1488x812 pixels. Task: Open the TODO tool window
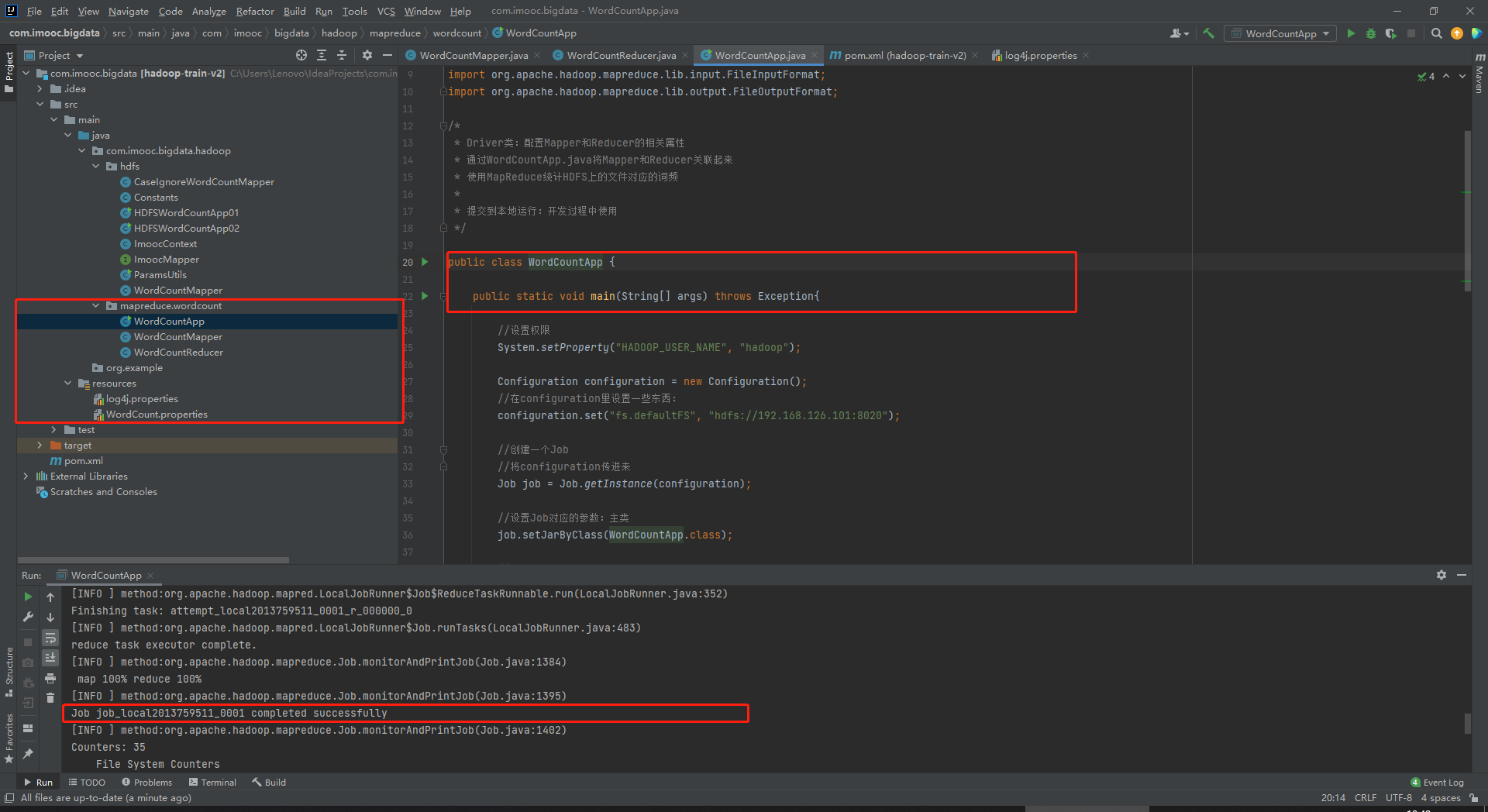(87, 783)
